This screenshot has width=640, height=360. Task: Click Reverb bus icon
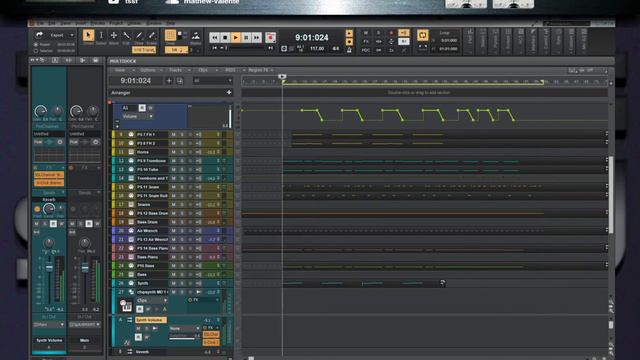click(129, 351)
